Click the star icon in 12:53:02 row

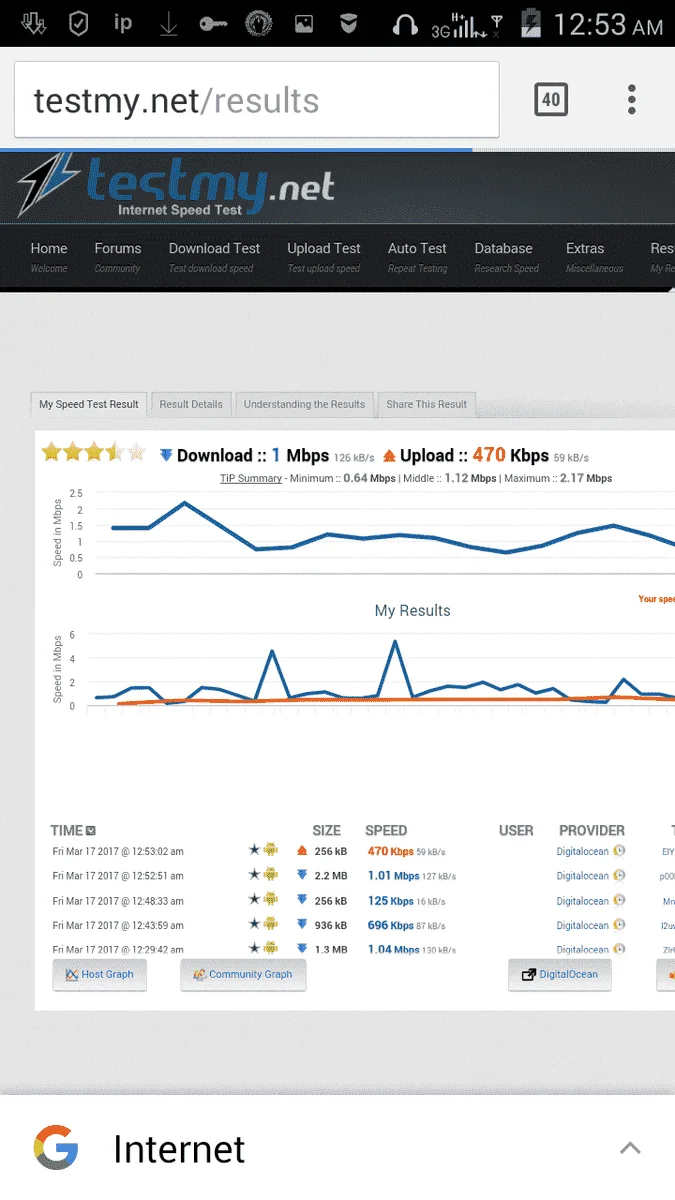(255, 851)
